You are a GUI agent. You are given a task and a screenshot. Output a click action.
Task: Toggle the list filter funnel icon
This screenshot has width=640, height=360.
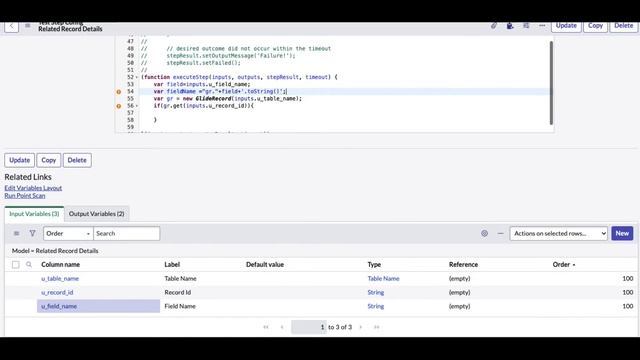[32, 233]
